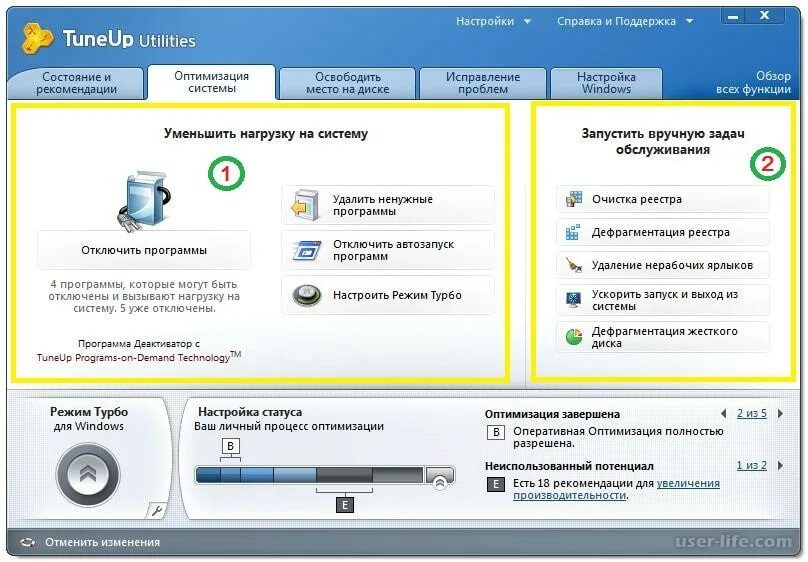Run Очистка реестра task
The width and height of the screenshot is (808, 562).
pos(663,199)
